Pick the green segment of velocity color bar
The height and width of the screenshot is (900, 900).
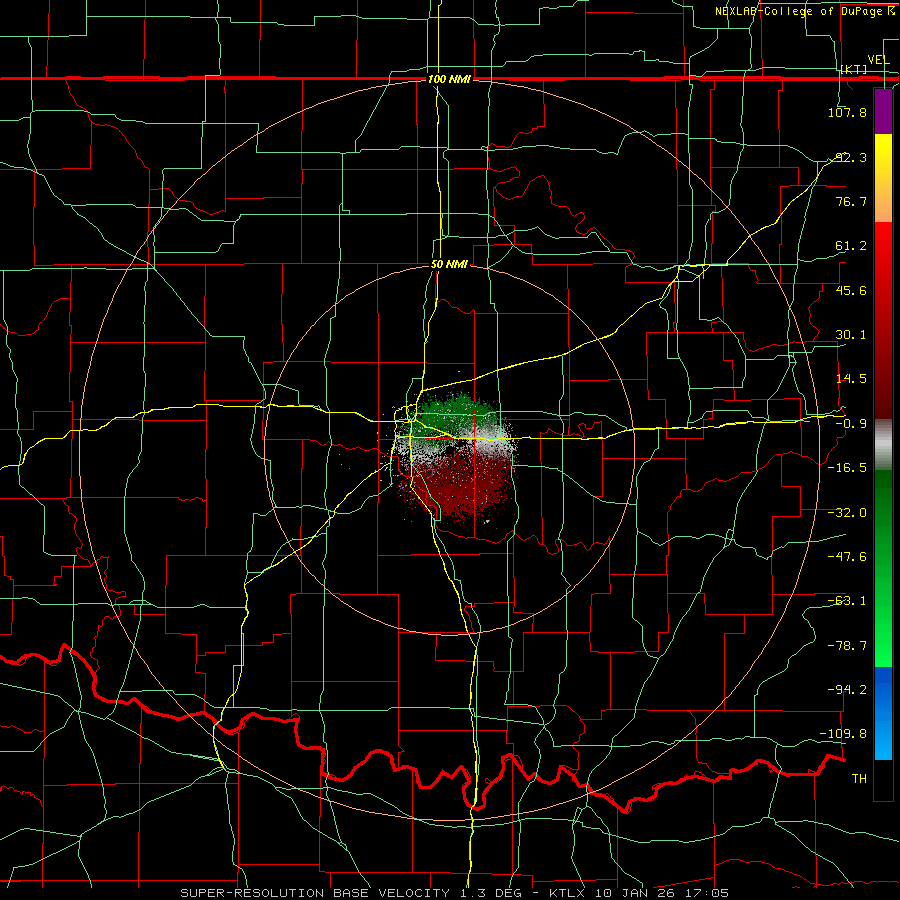point(883,568)
